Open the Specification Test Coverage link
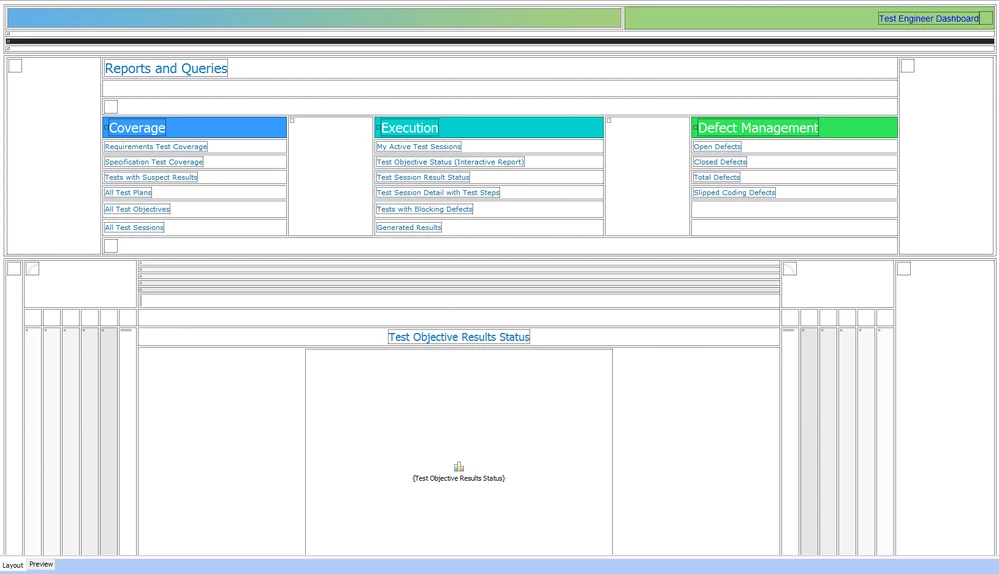The height and width of the screenshot is (574, 999). 154,162
